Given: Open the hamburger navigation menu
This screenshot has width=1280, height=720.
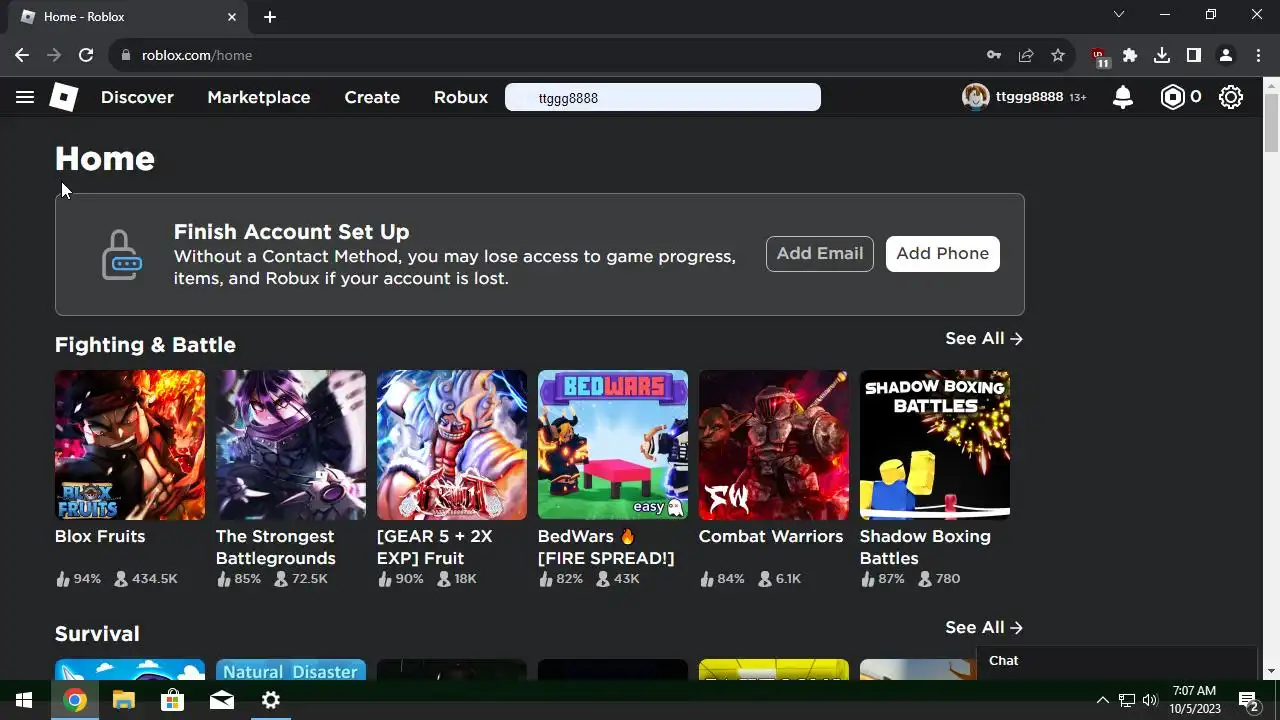Looking at the screenshot, I should (25, 97).
